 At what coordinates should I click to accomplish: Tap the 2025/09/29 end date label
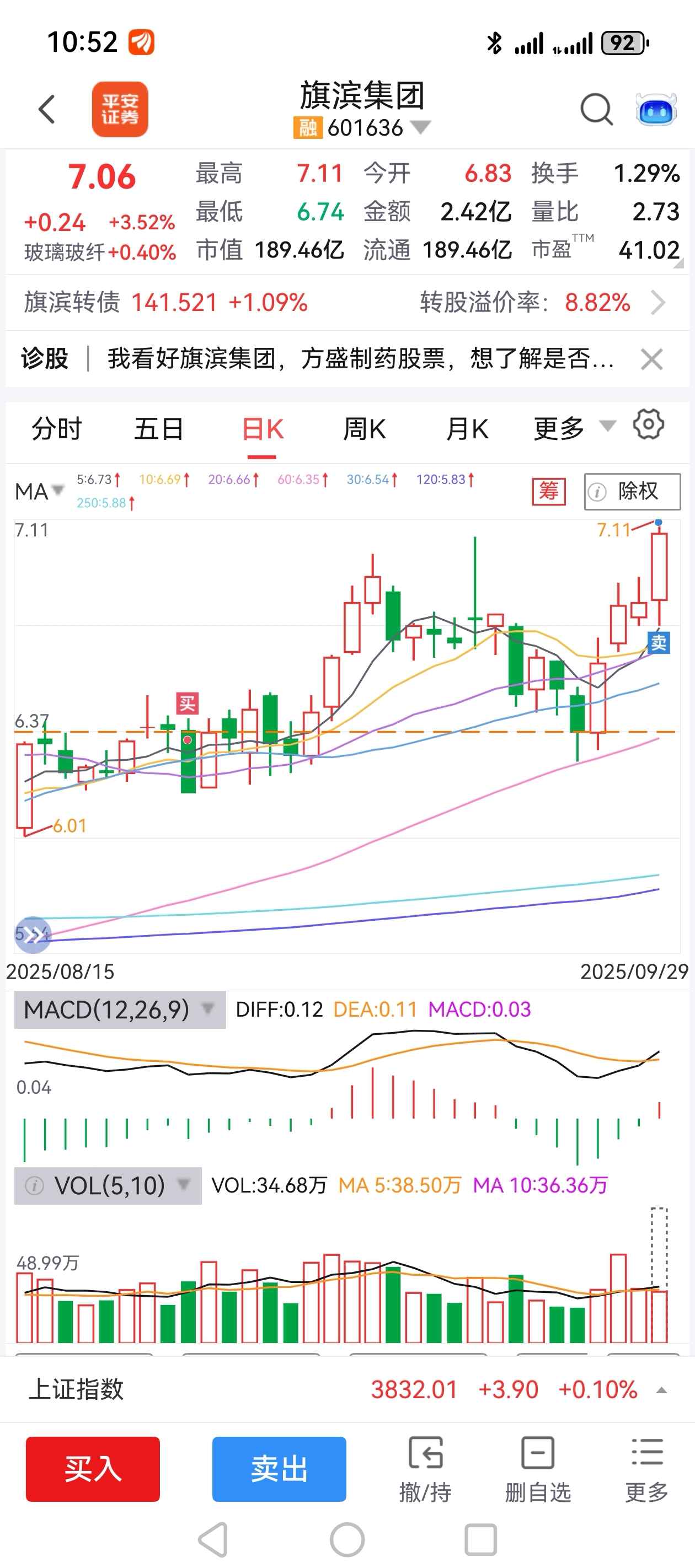(634, 971)
